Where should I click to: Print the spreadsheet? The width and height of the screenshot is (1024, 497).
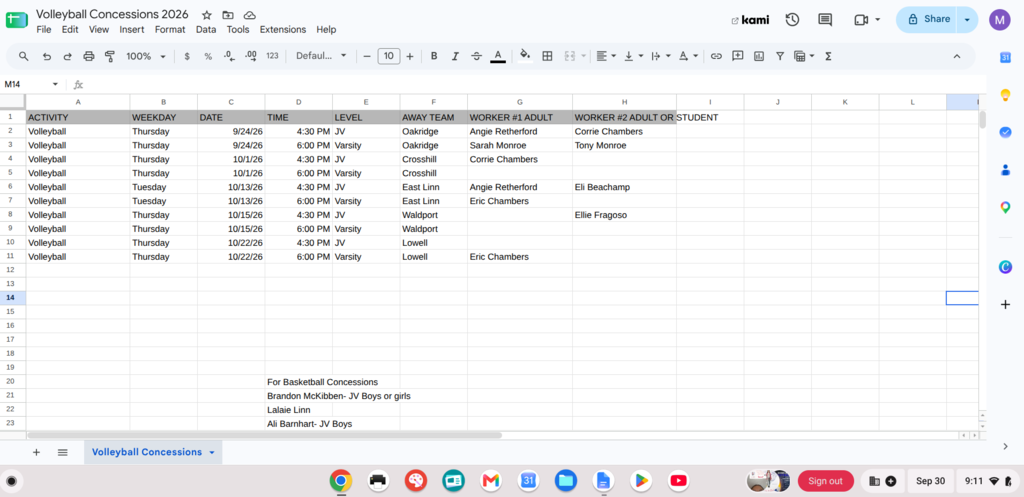coord(89,56)
